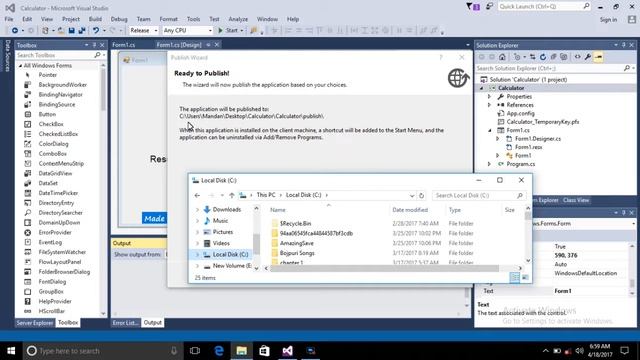
Task: Open the Store app from the taskbar
Action: click(x=264, y=351)
